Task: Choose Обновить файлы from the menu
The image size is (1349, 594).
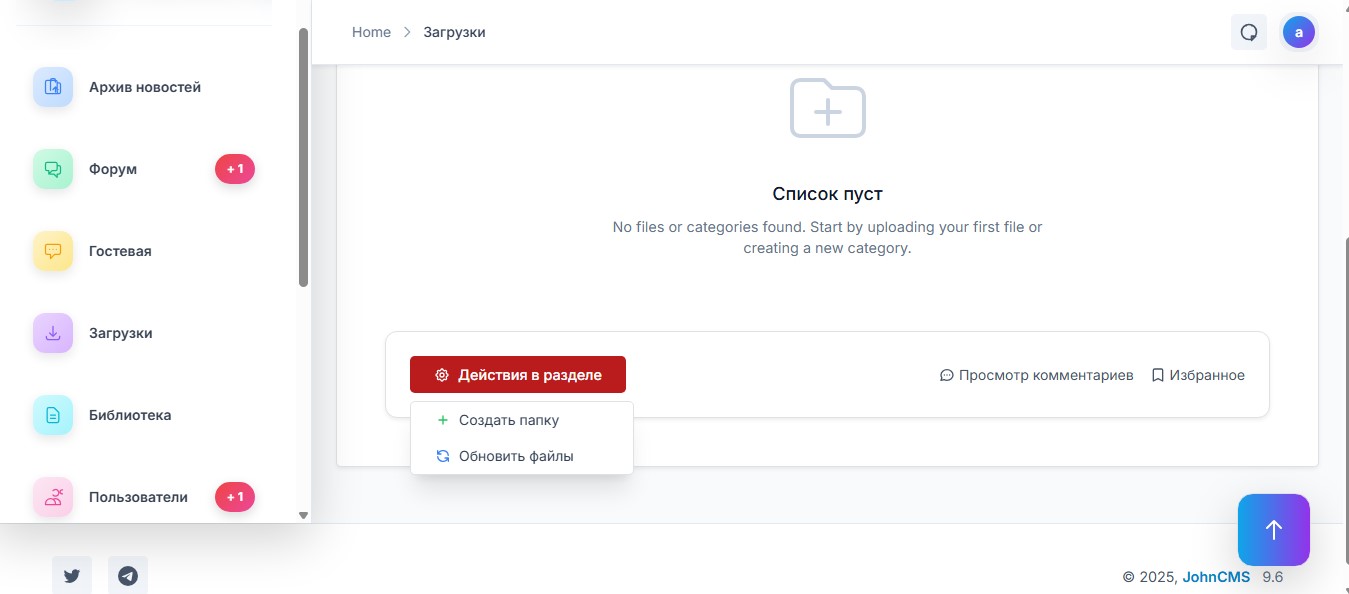Action: click(515, 456)
